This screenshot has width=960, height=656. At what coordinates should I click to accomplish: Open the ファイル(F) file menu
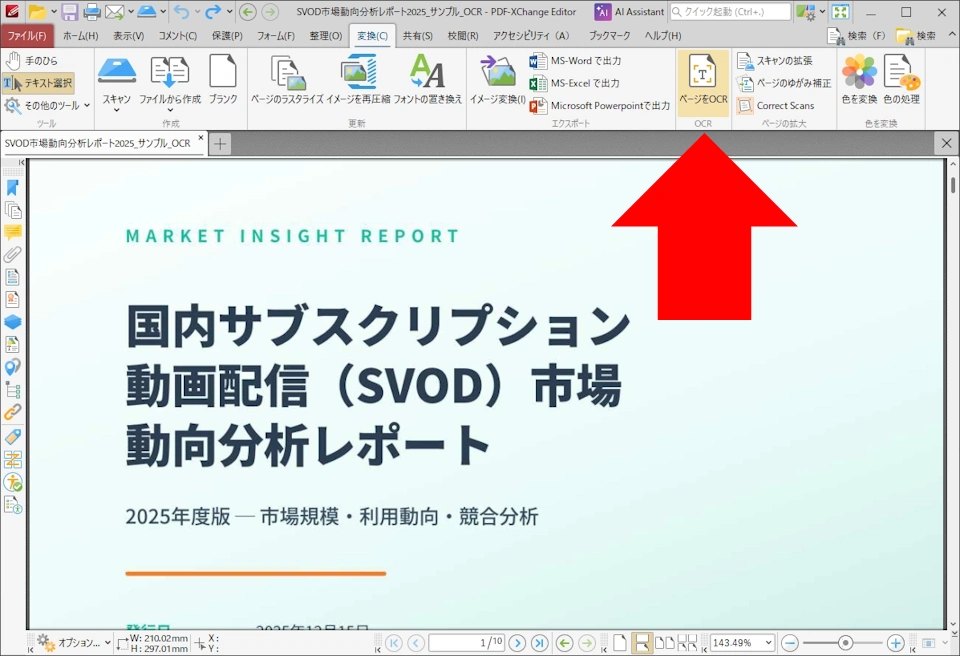click(27, 36)
